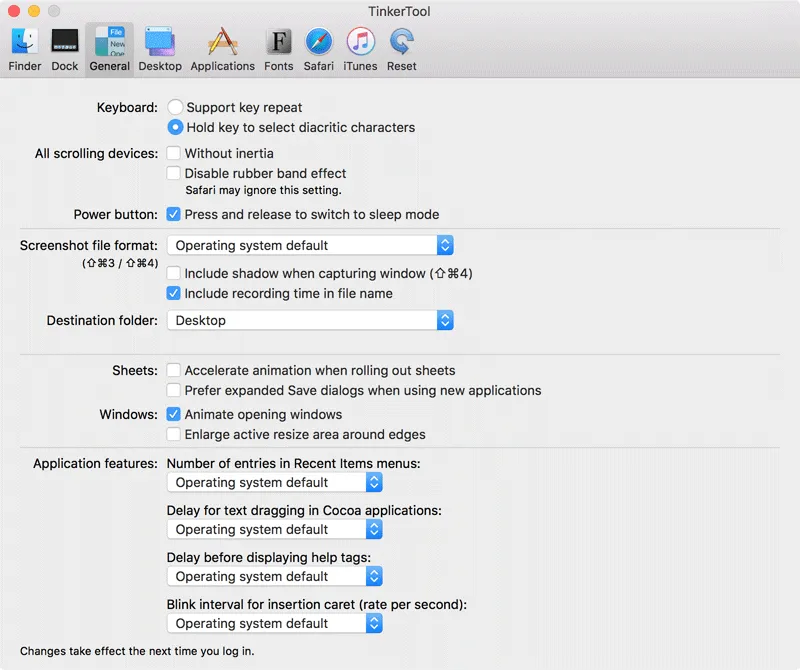
Task: Disable the rubber band effect
Action: (x=176, y=173)
